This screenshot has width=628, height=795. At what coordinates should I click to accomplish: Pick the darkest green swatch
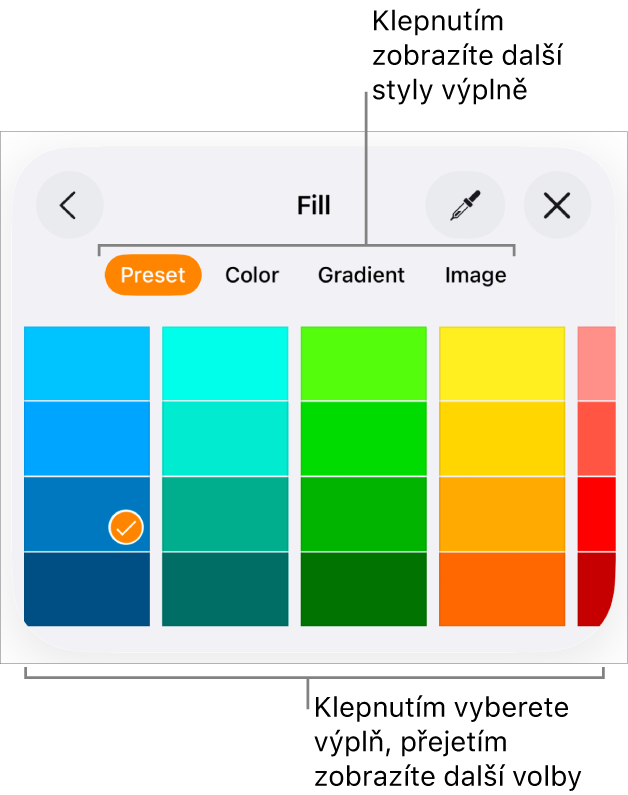pos(363,589)
